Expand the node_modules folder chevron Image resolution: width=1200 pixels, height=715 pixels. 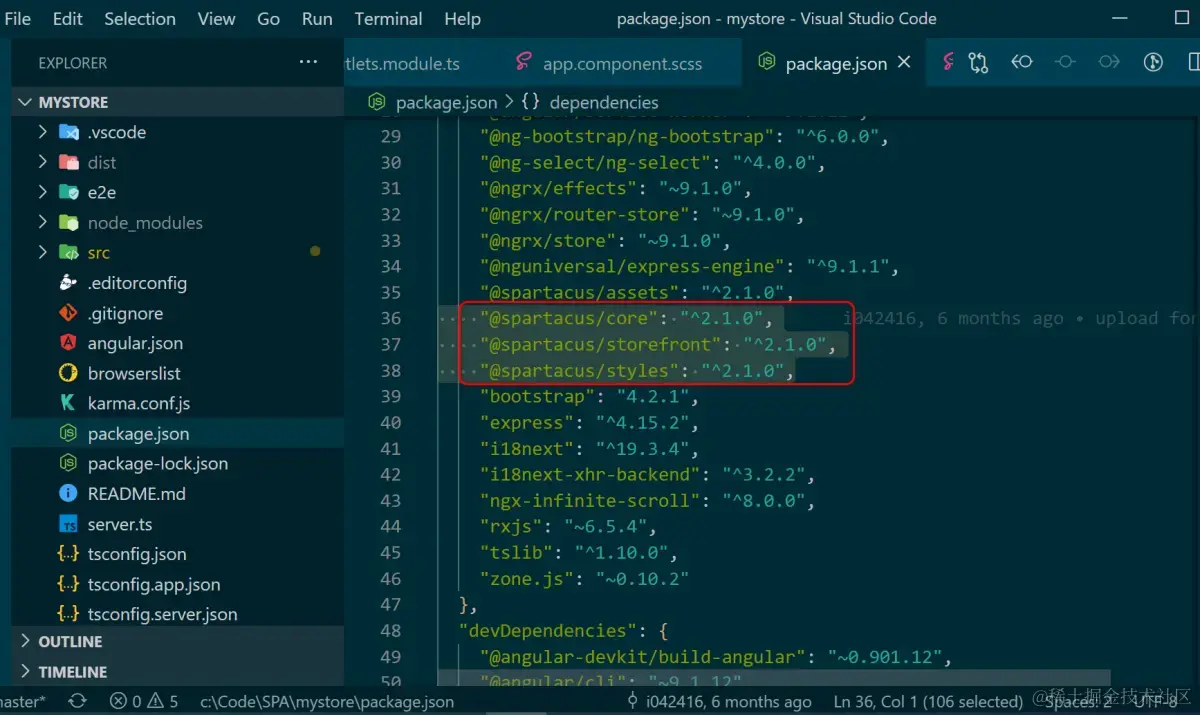click(42, 222)
